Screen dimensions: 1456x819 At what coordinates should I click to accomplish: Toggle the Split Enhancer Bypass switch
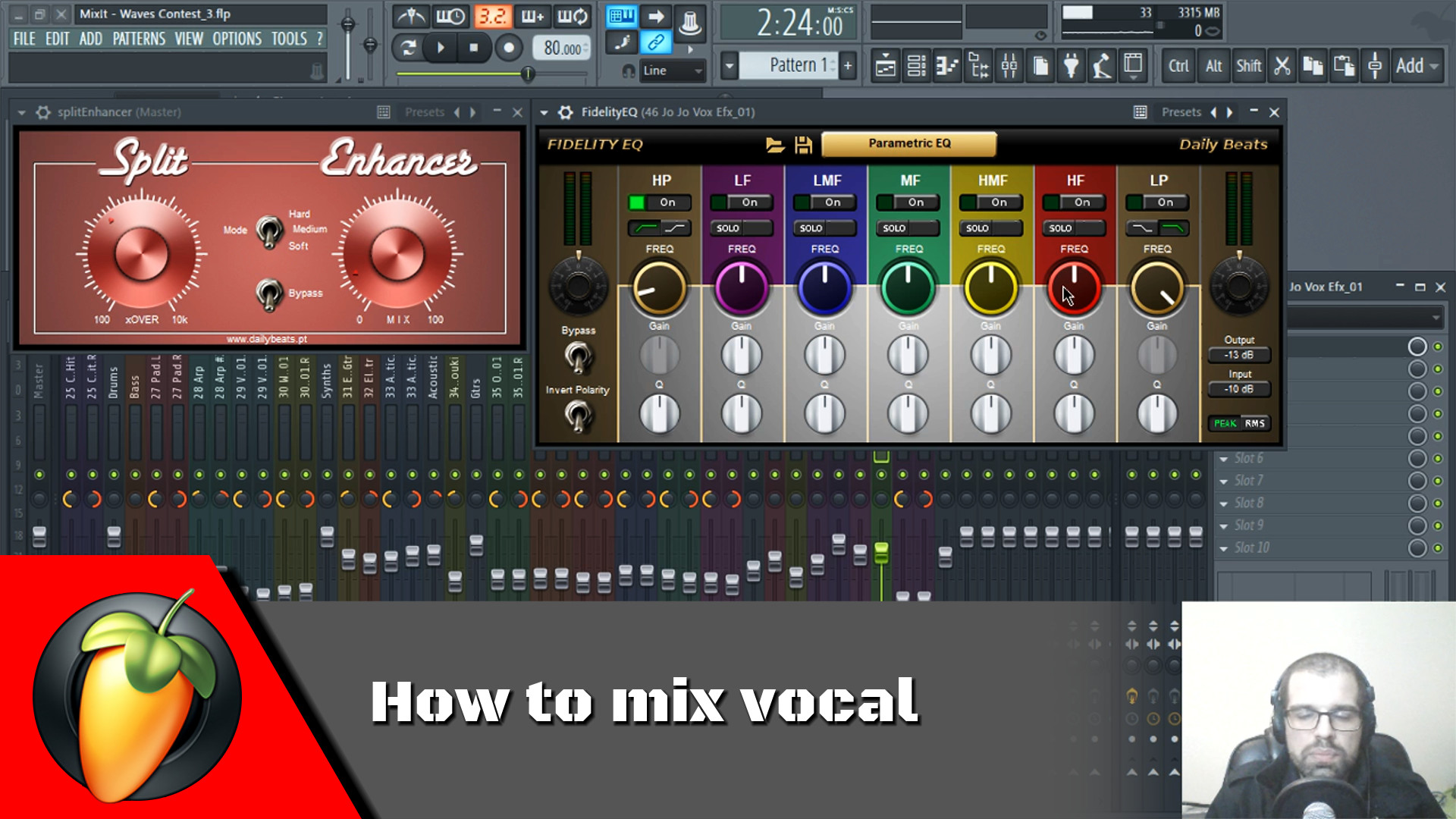tap(268, 293)
